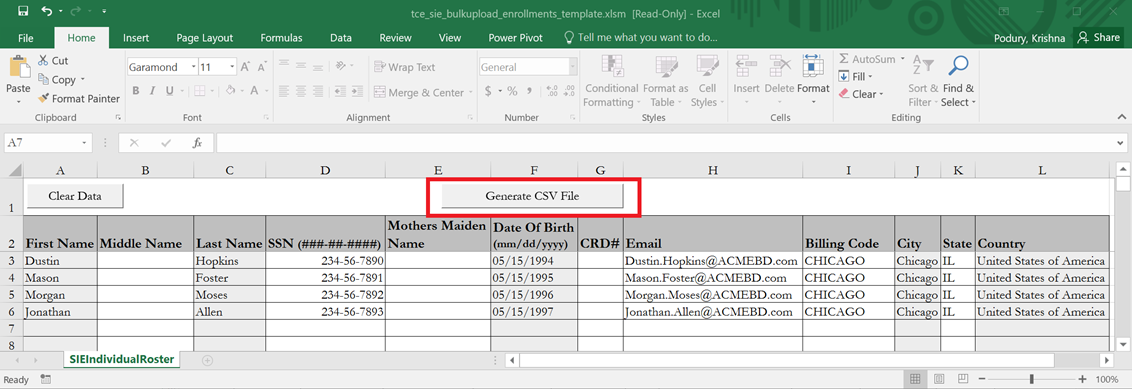Open the File tab
1132x389 pixels.
coord(25,38)
